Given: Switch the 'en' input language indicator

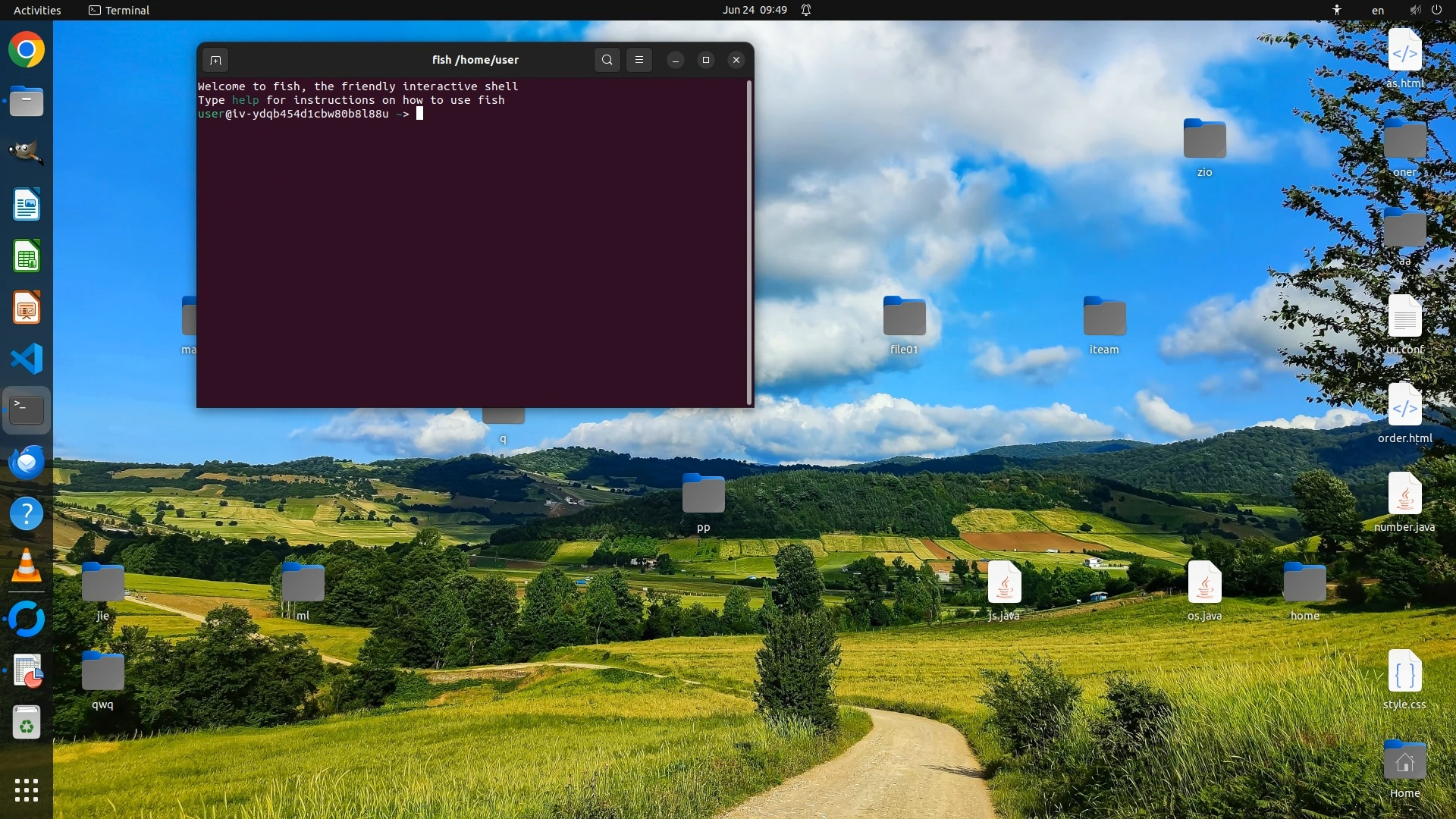Looking at the screenshot, I should [1377, 10].
